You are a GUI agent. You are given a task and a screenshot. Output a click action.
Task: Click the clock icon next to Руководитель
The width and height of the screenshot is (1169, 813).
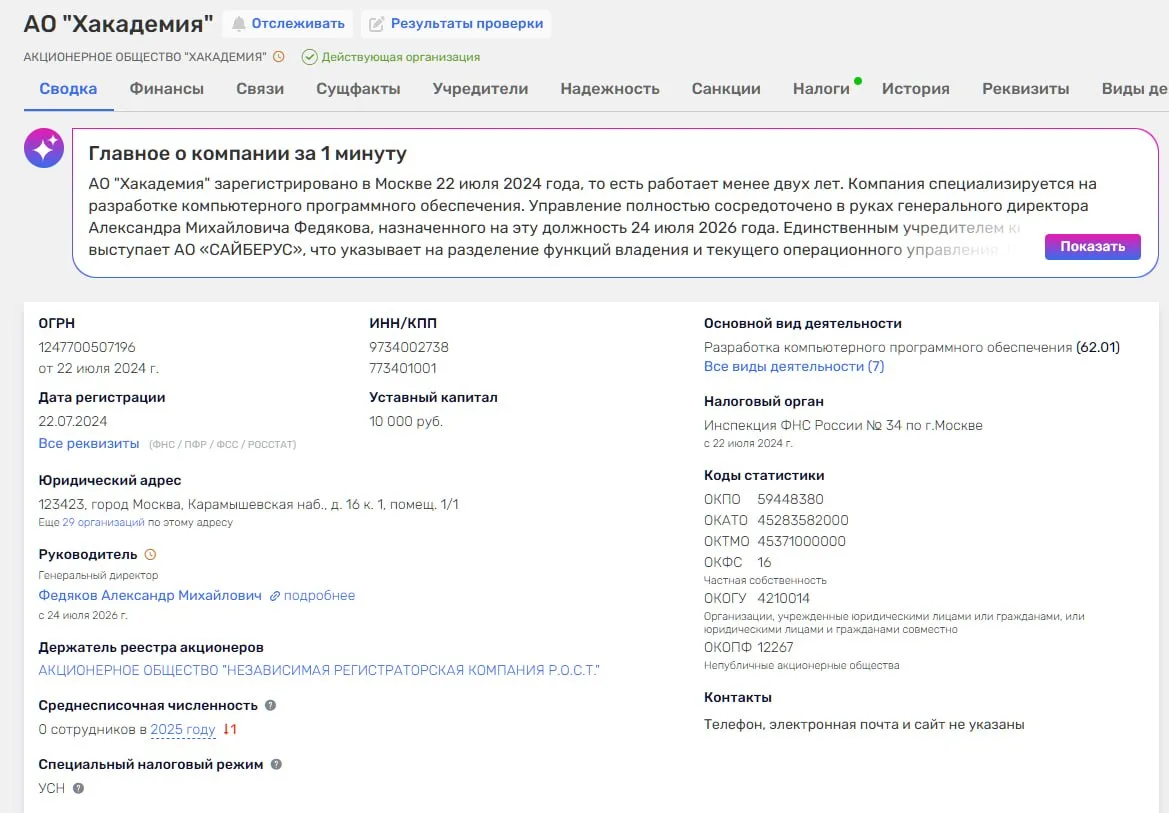click(x=150, y=554)
